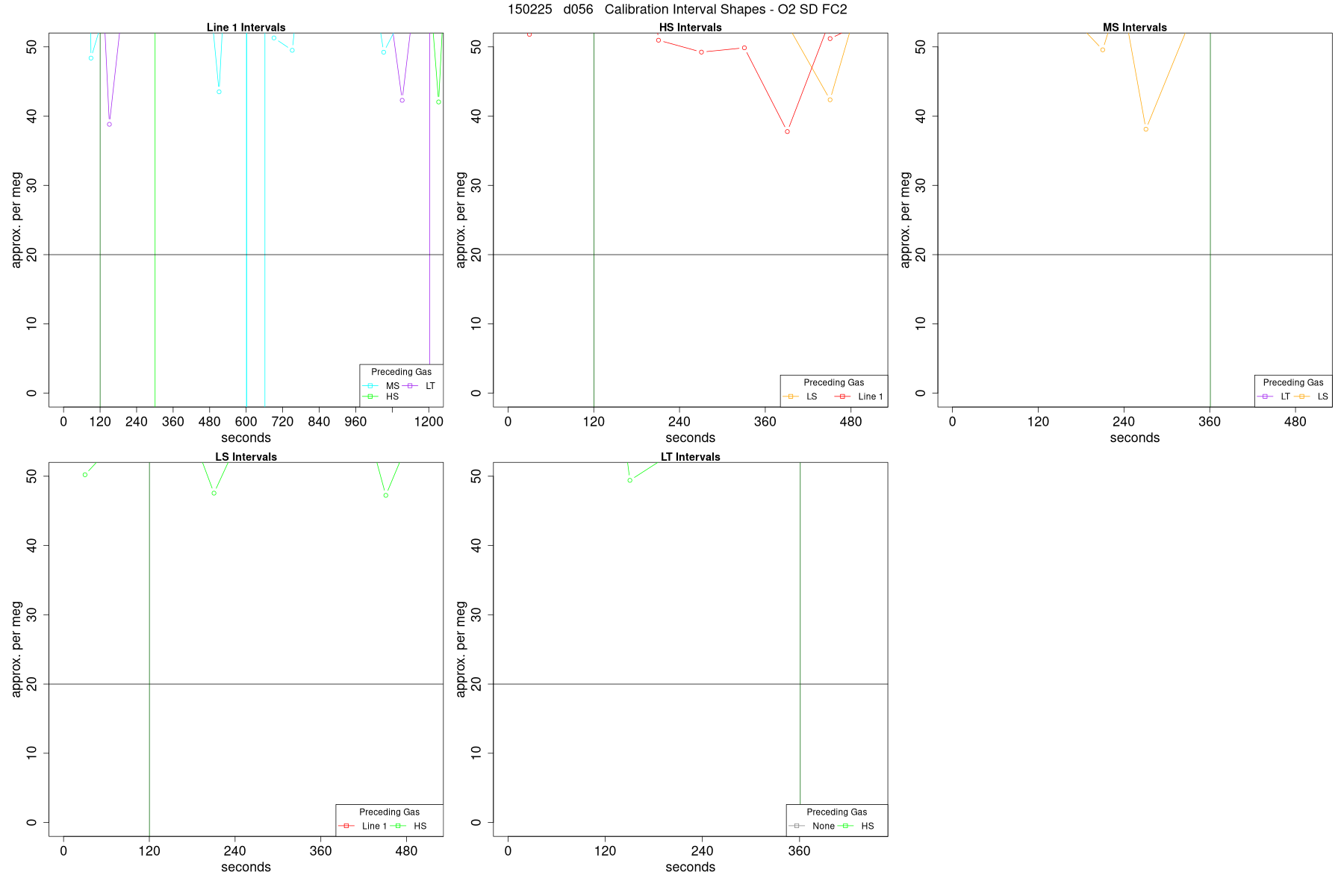
Task: Click the green data point in LT Intervals plot
Action: (629, 480)
